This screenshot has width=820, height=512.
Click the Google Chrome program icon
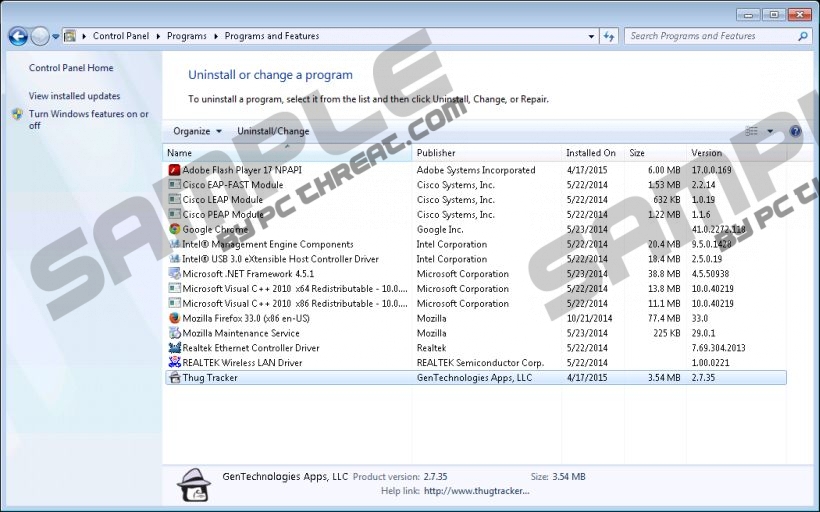(x=175, y=229)
